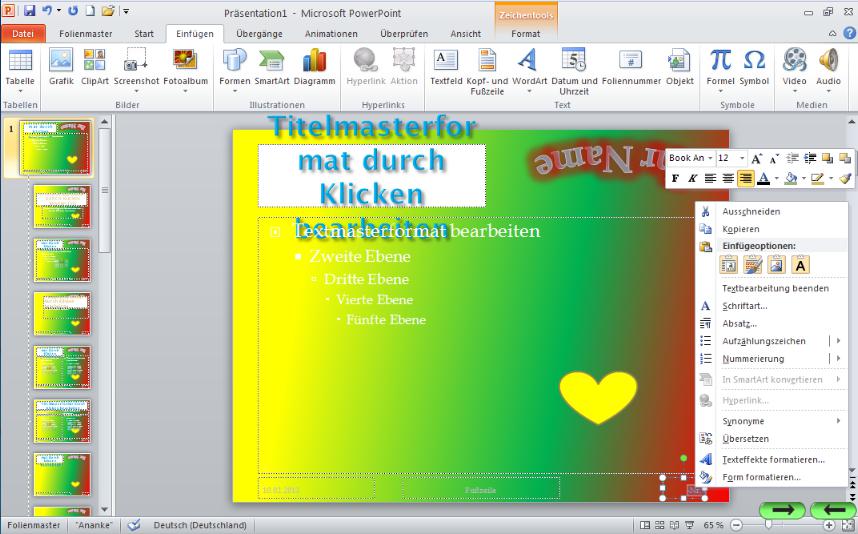858x534 pixels.
Task: Click Form formatieren... in context menu
Action: point(761,477)
